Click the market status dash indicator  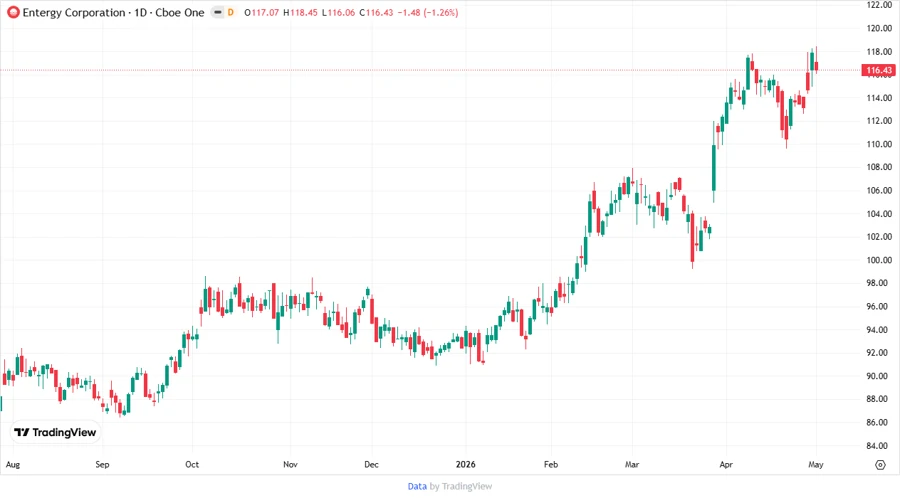[x=218, y=13]
